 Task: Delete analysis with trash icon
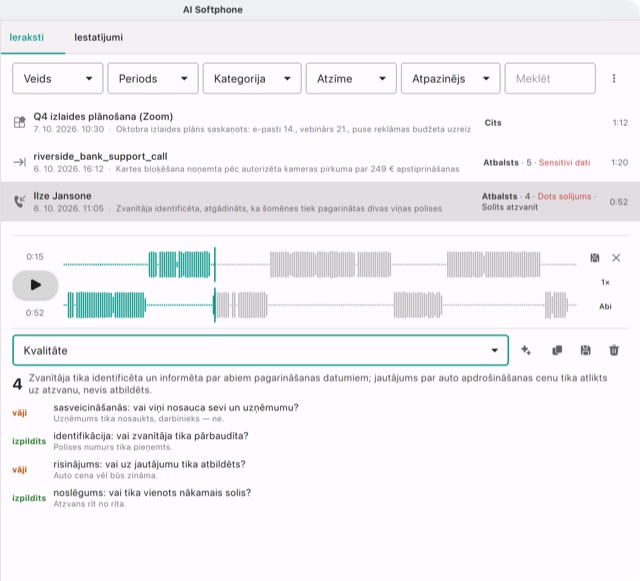(x=614, y=350)
